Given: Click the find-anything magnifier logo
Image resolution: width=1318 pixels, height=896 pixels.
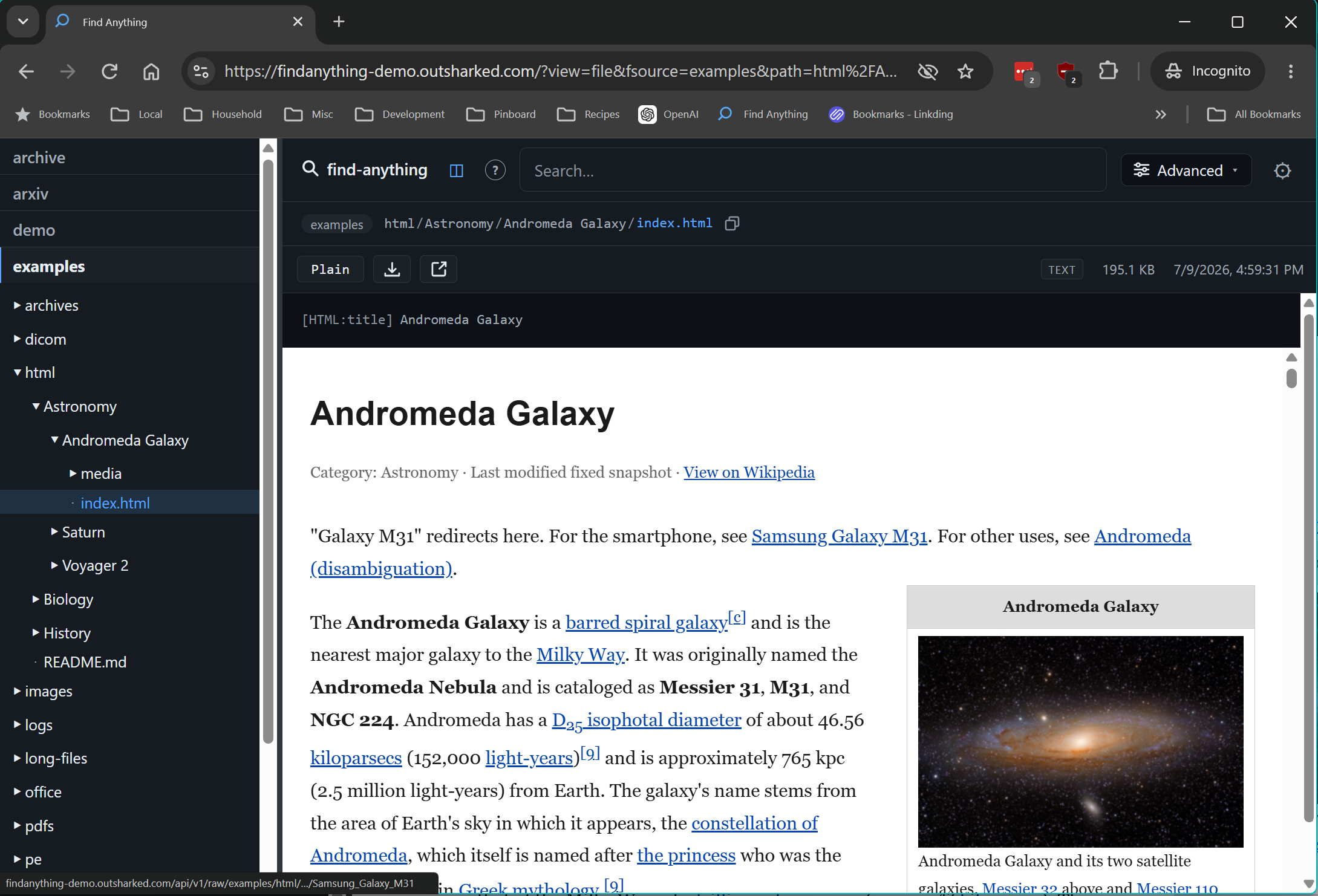Looking at the screenshot, I should [x=310, y=169].
